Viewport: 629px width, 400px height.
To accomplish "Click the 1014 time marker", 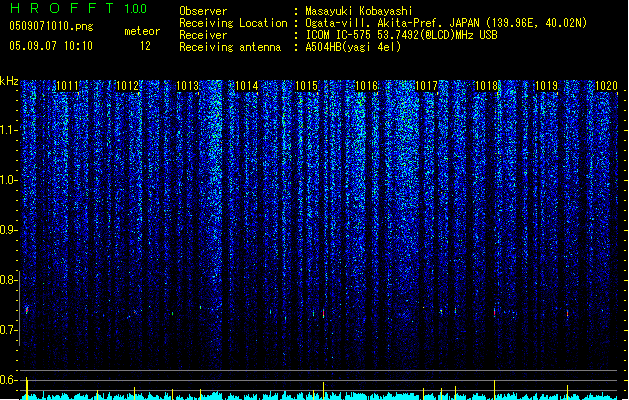I will [x=247, y=86].
